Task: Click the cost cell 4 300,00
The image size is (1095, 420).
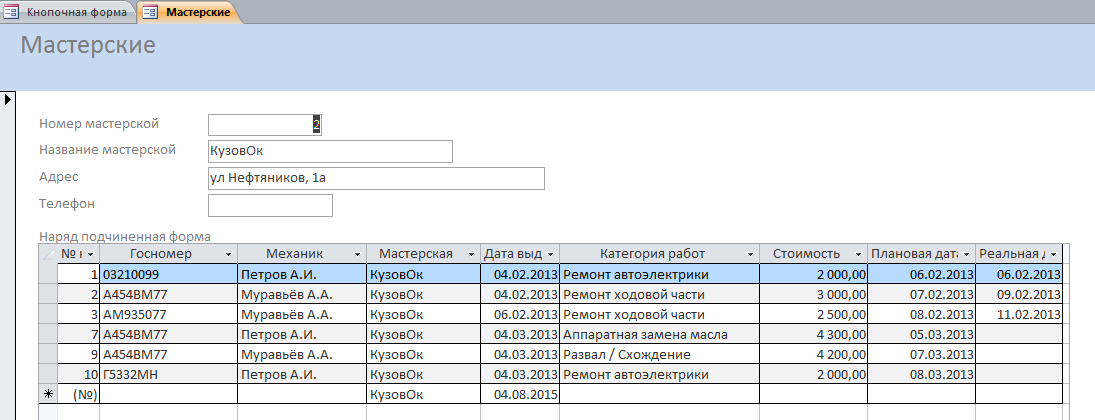Action: coord(813,334)
